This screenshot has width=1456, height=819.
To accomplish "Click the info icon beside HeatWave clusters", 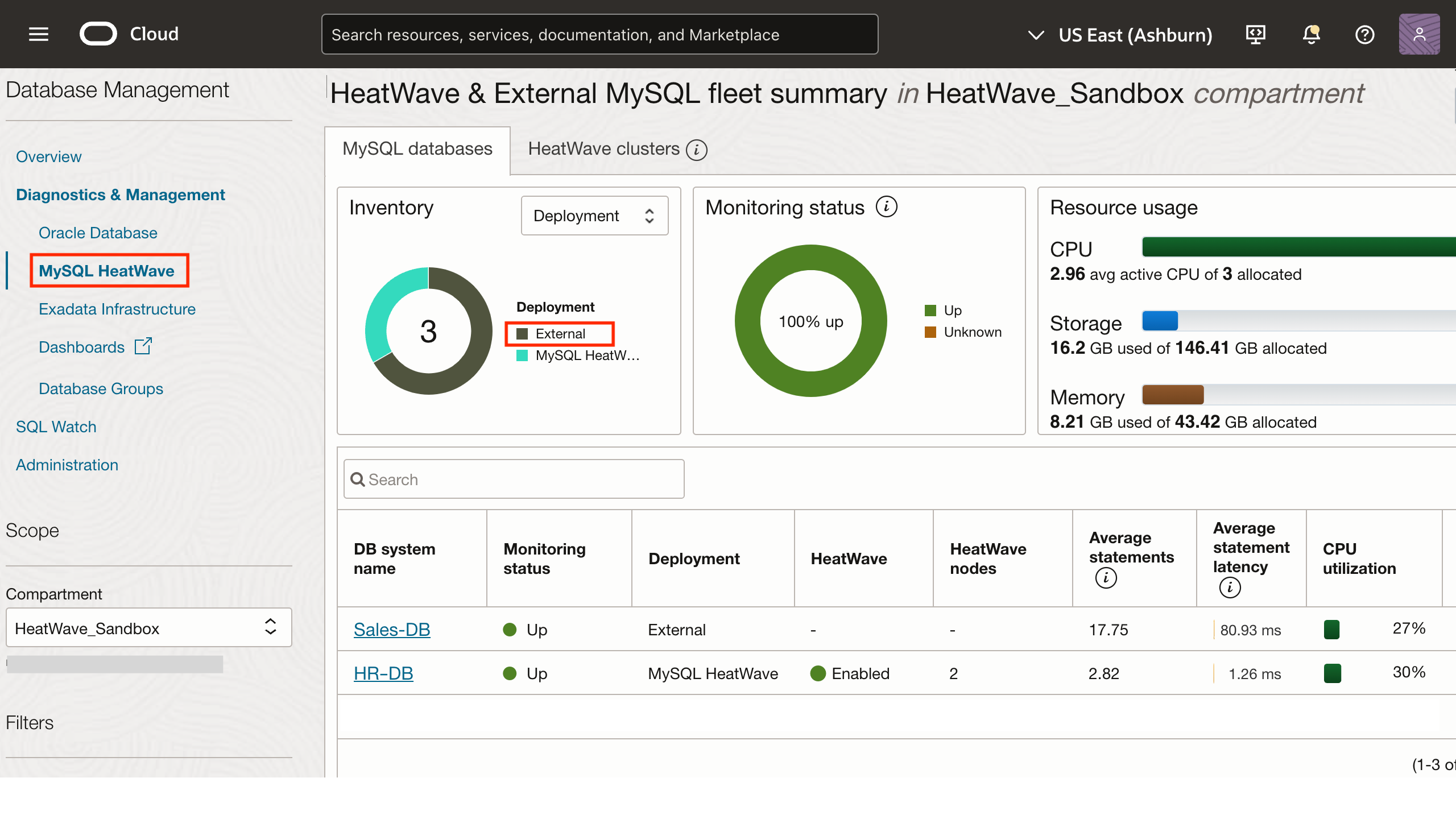I will [697, 150].
